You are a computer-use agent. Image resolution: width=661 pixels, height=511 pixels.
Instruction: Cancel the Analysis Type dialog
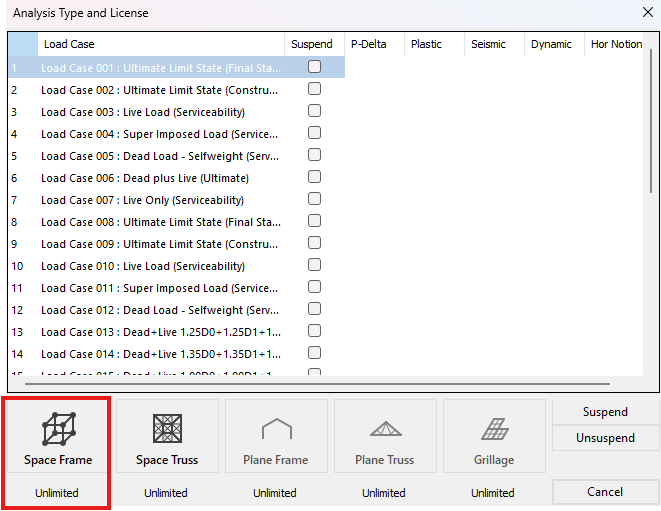[605, 492]
